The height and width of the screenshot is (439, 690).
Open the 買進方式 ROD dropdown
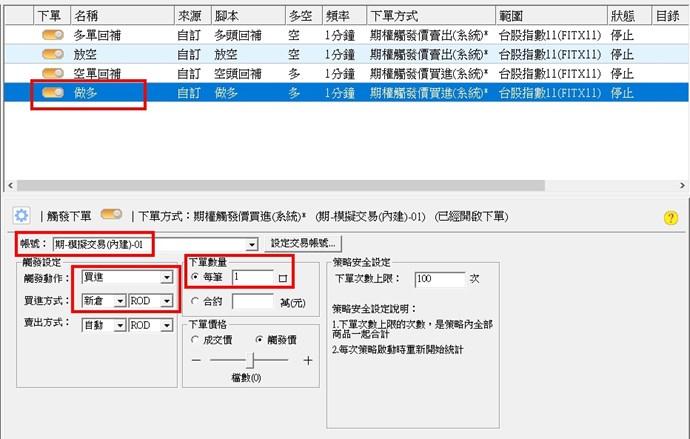(167, 301)
